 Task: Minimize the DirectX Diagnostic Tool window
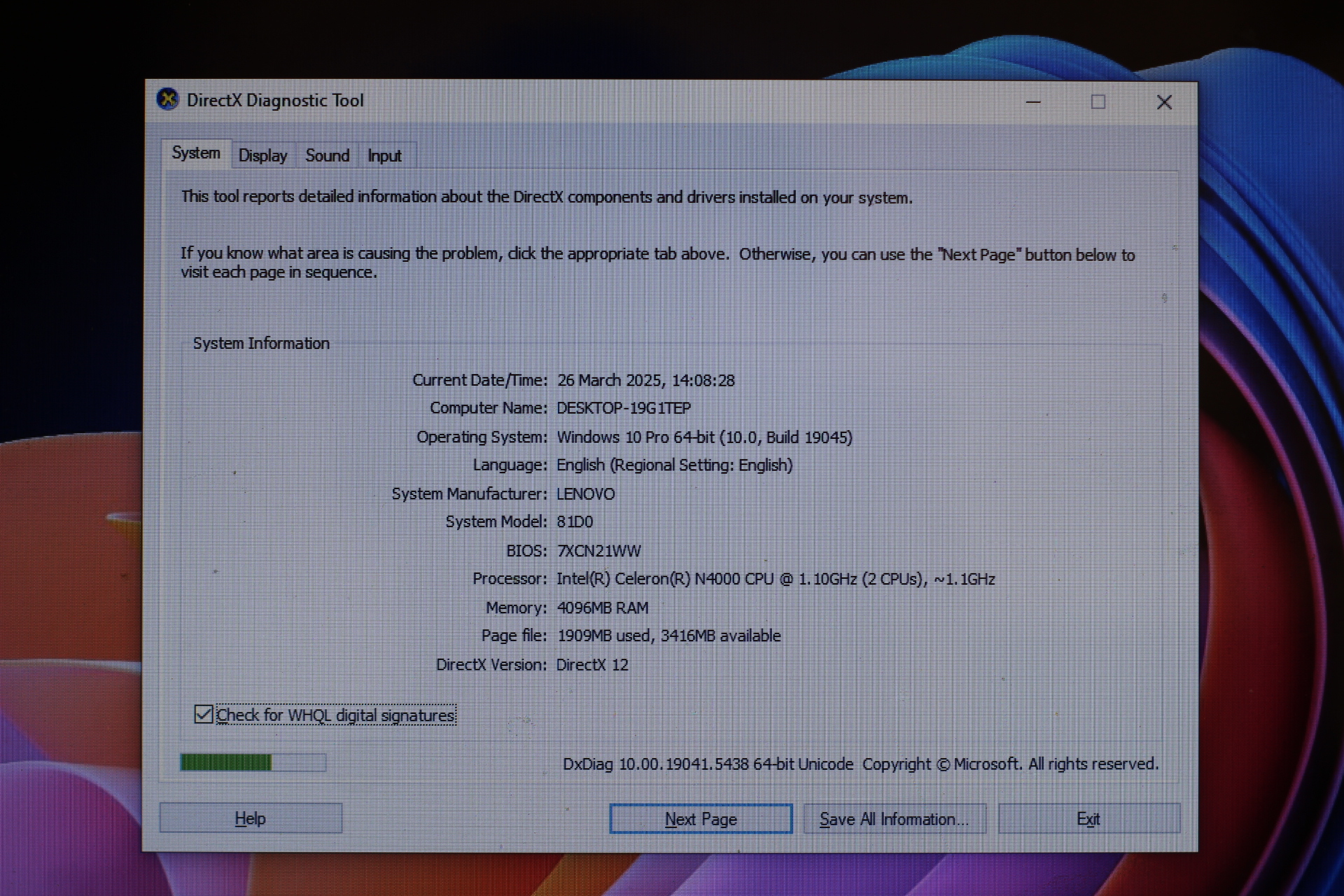pyautogui.click(x=1033, y=102)
